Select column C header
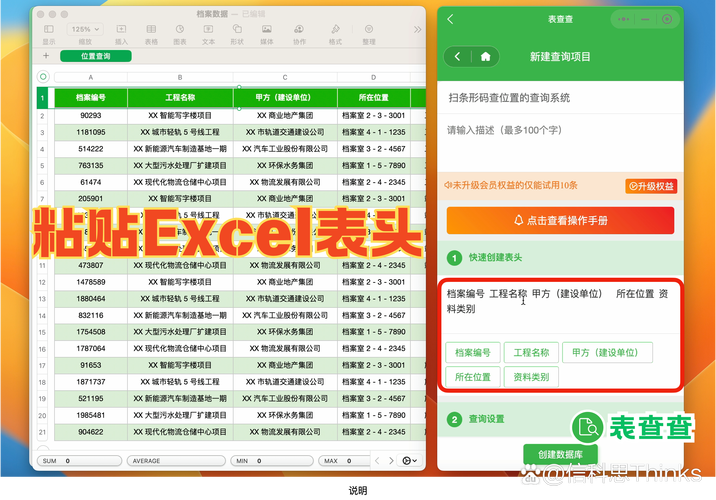This screenshot has width=716, height=500. pyautogui.click(x=285, y=77)
